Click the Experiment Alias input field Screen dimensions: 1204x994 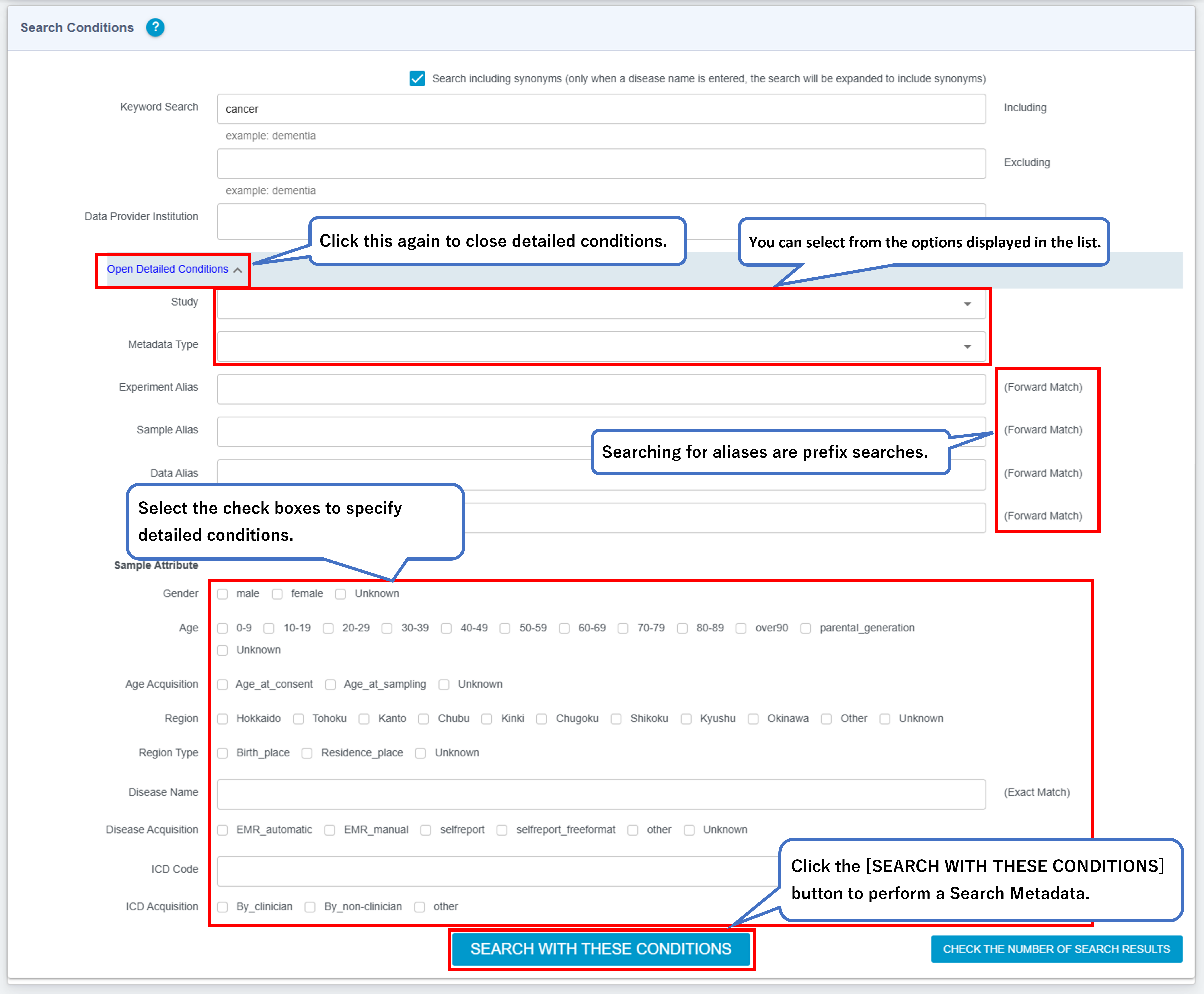point(601,389)
